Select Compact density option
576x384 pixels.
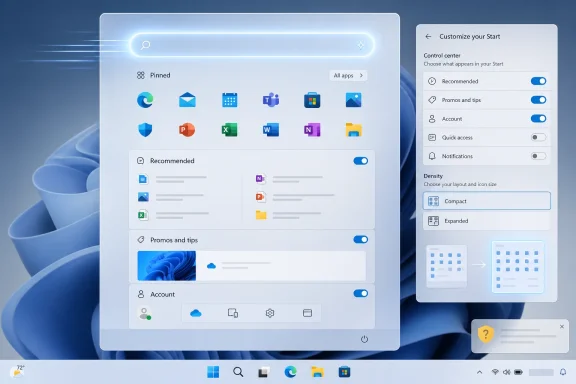[x=487, y=201]
